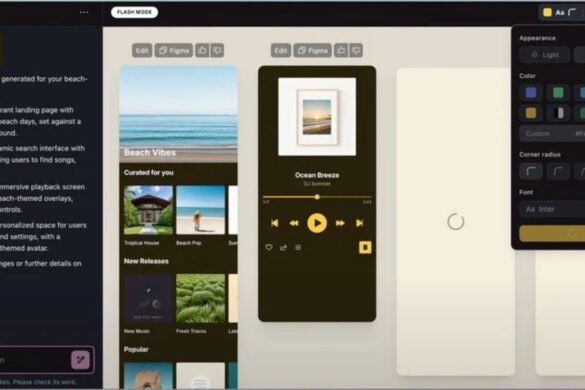Pick the gold color swatch
Screen dimensions: 585x390
531,113
